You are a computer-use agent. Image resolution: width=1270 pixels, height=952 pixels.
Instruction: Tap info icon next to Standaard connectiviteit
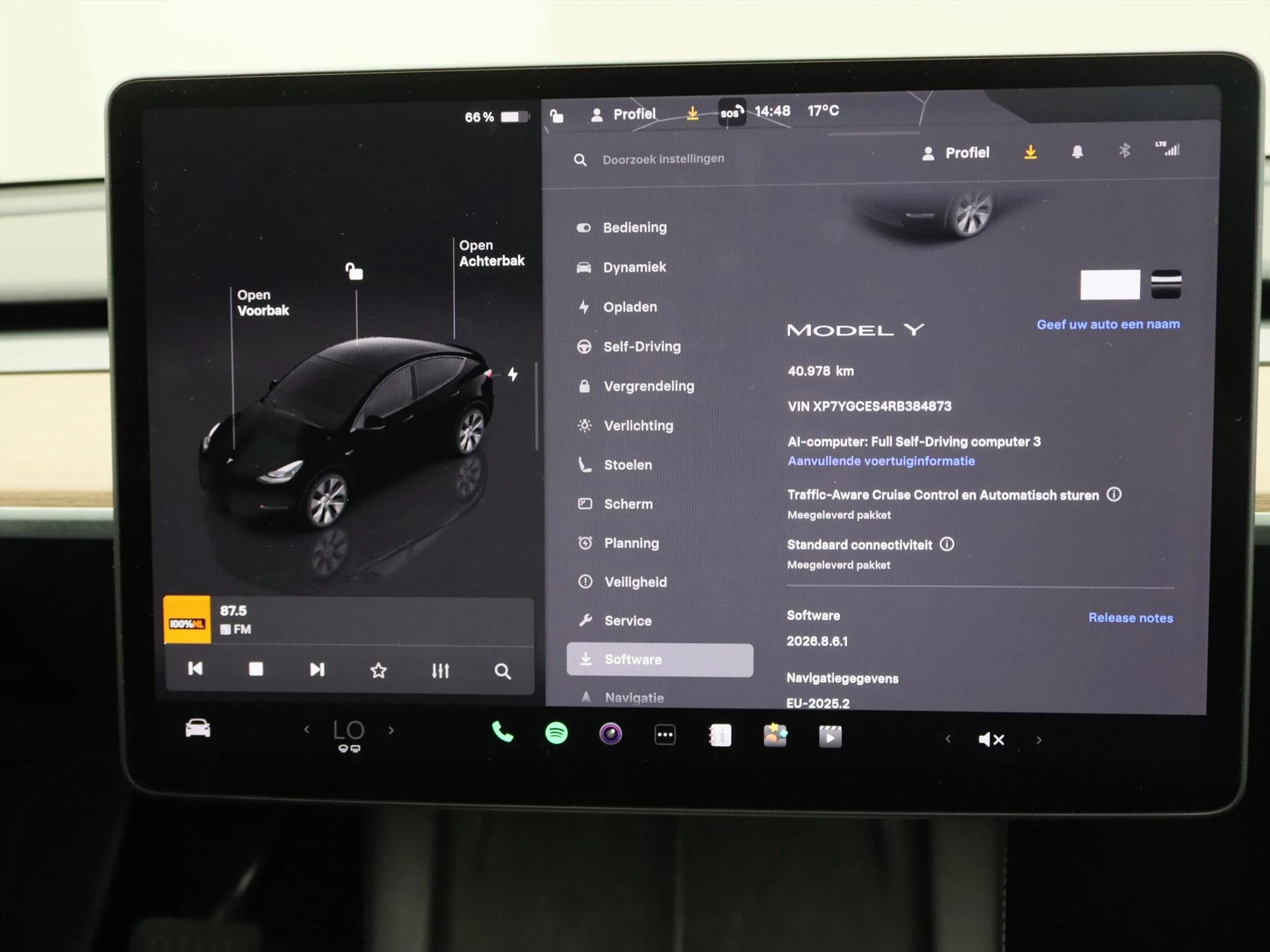(x=947, y=544)
